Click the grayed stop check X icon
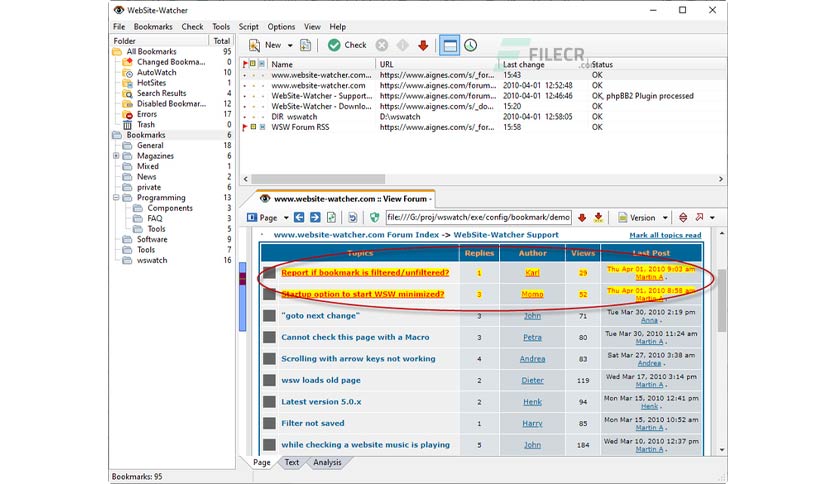This screenshot has height=484, width=836. coord(382,45)
